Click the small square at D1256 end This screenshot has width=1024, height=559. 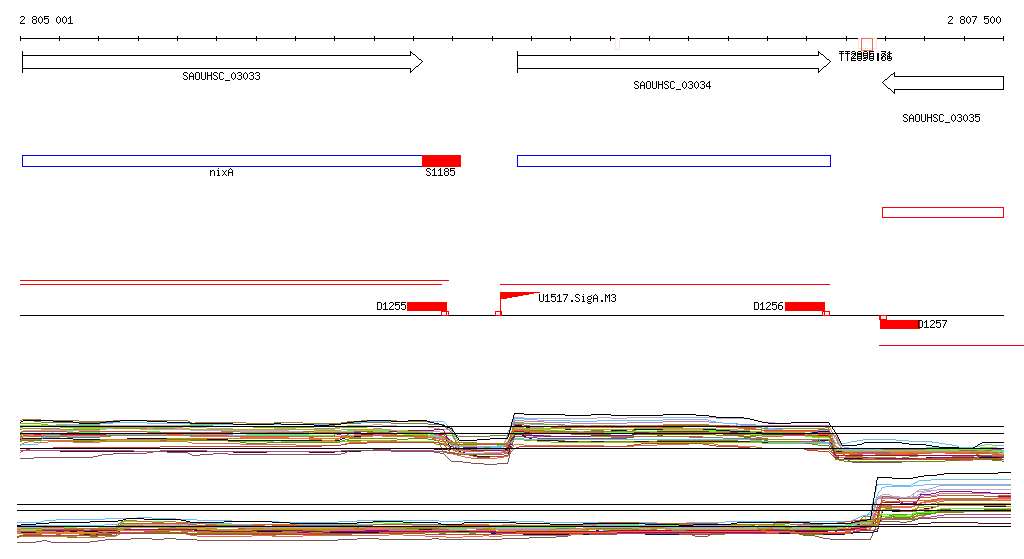[x=826, y=313]
